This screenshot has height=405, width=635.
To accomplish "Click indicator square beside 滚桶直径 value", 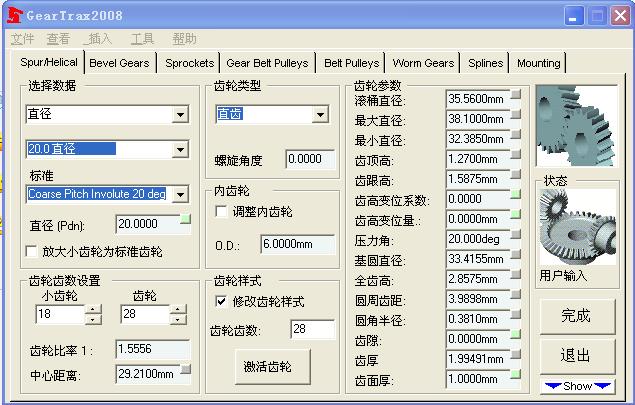I will [x=516, y=94].
